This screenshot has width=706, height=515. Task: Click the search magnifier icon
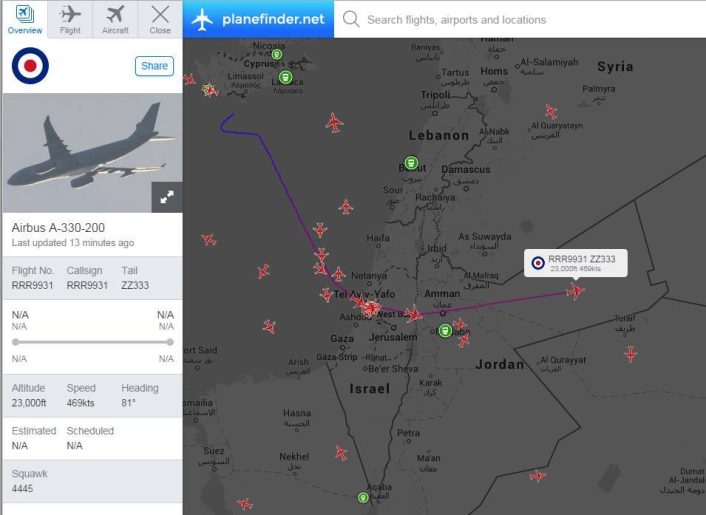[351, 19]
